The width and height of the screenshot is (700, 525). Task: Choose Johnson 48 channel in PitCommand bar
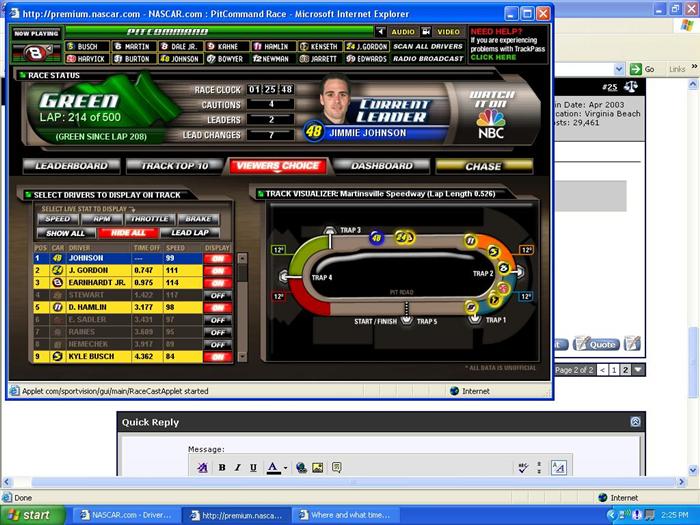(x=181, y=58)
